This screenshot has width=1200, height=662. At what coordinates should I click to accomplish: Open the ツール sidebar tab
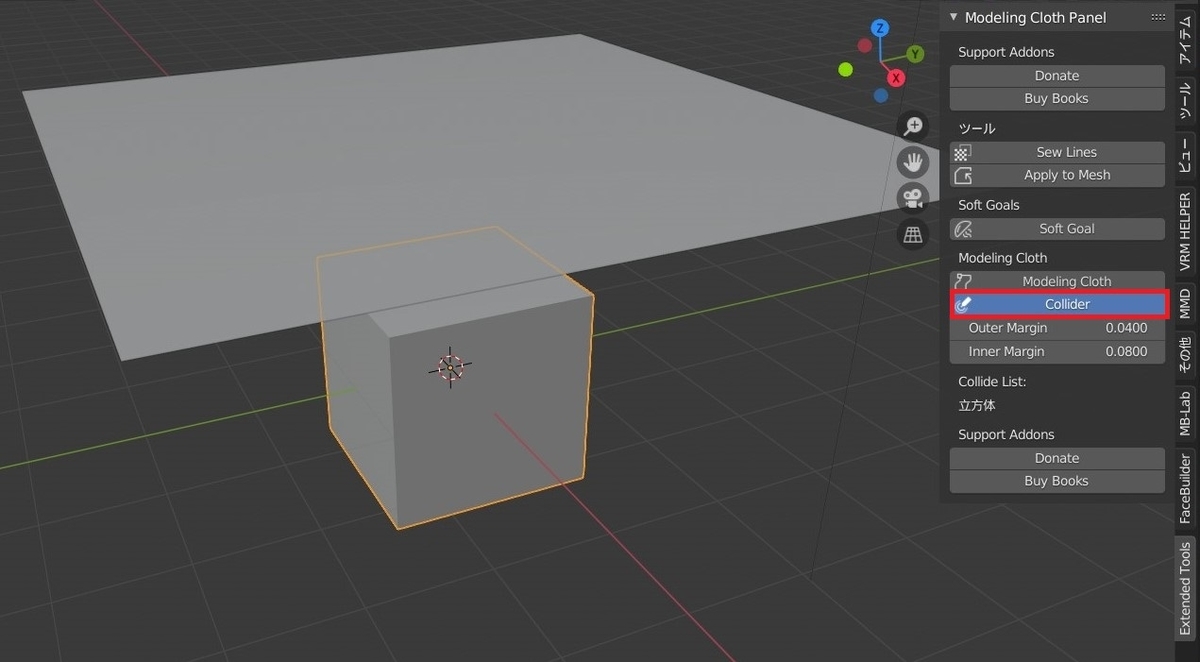coord(1185,103)
